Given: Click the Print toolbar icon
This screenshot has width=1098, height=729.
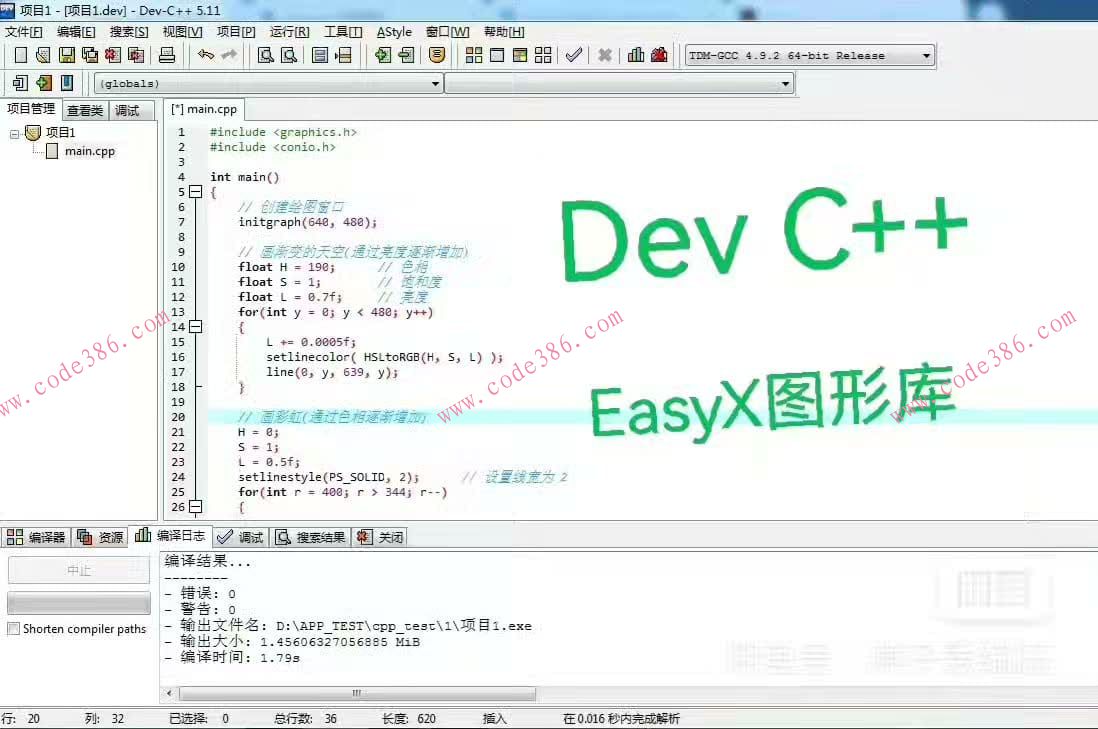Looking at the screenshot, I should pyautogui.click(x=167, y=55).
